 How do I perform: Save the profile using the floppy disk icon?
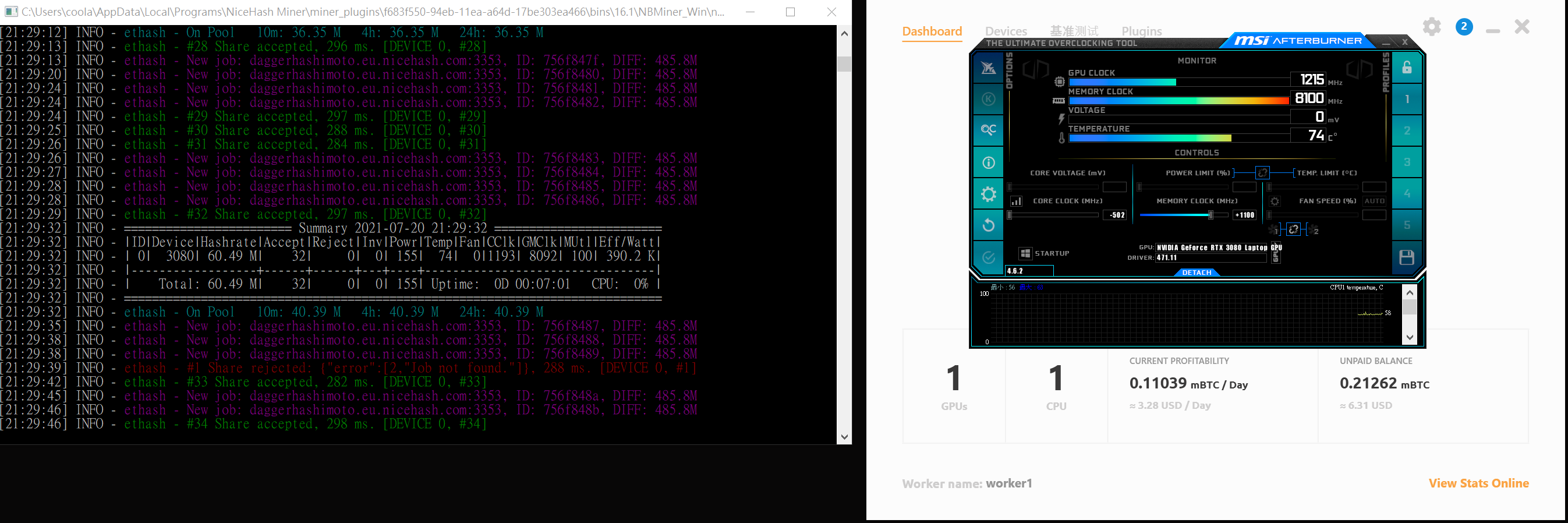coord(1407,257)
